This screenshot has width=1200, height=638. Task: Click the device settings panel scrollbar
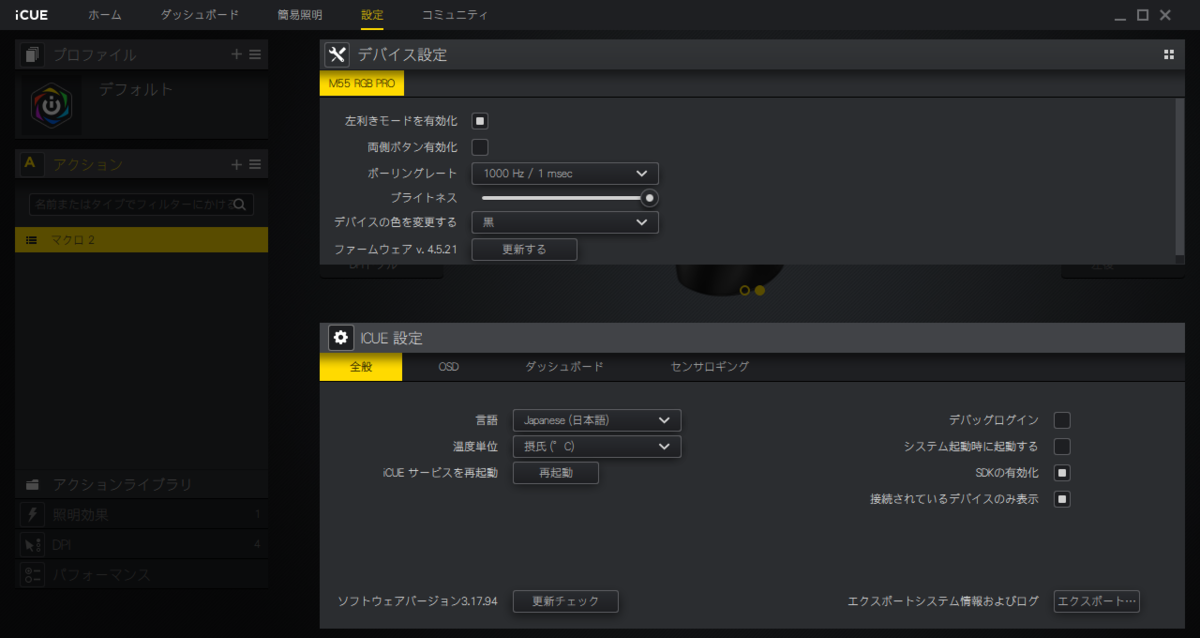(1179, 175)
